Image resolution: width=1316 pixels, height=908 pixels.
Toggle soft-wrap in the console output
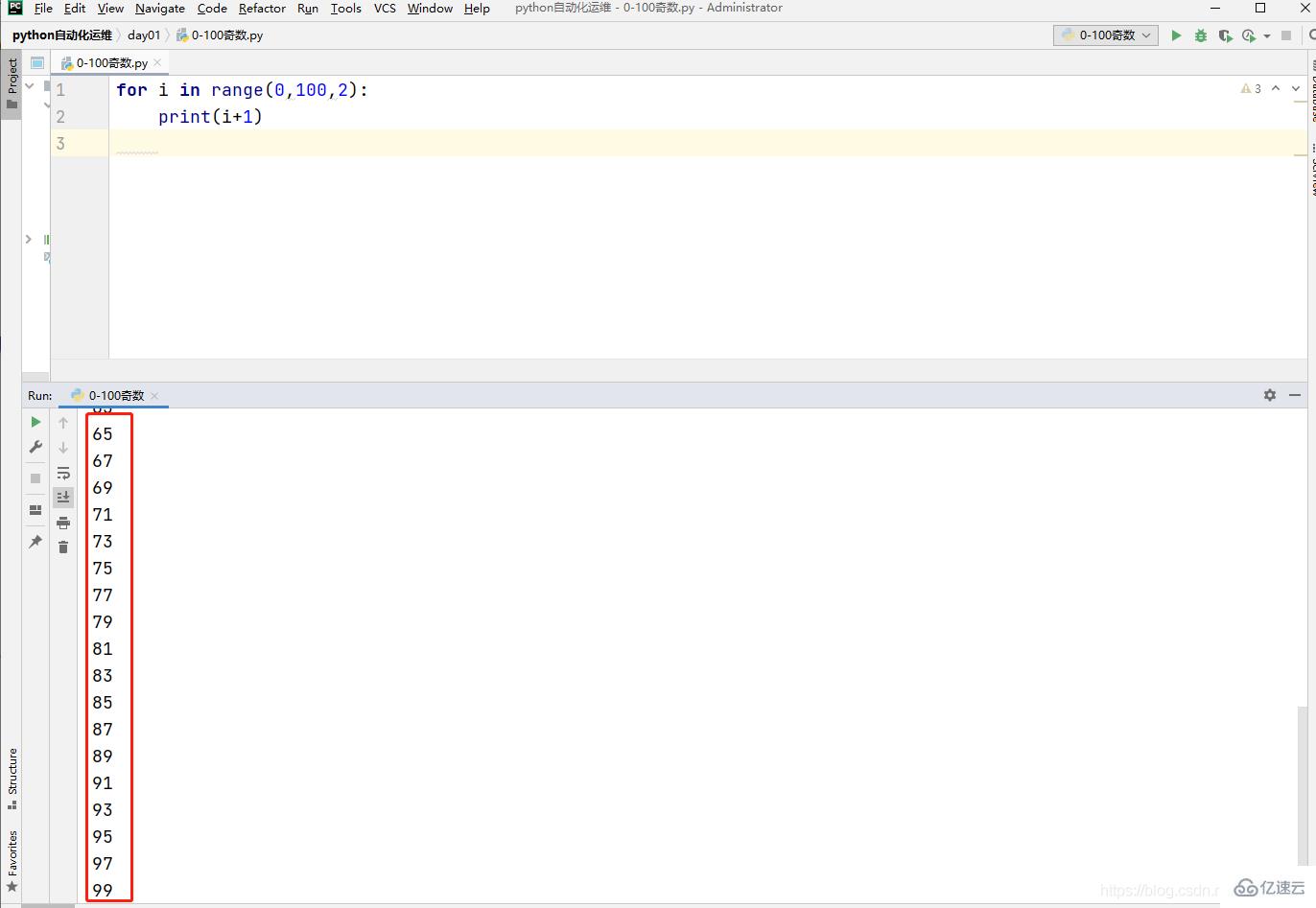click(x=63, y=473)
